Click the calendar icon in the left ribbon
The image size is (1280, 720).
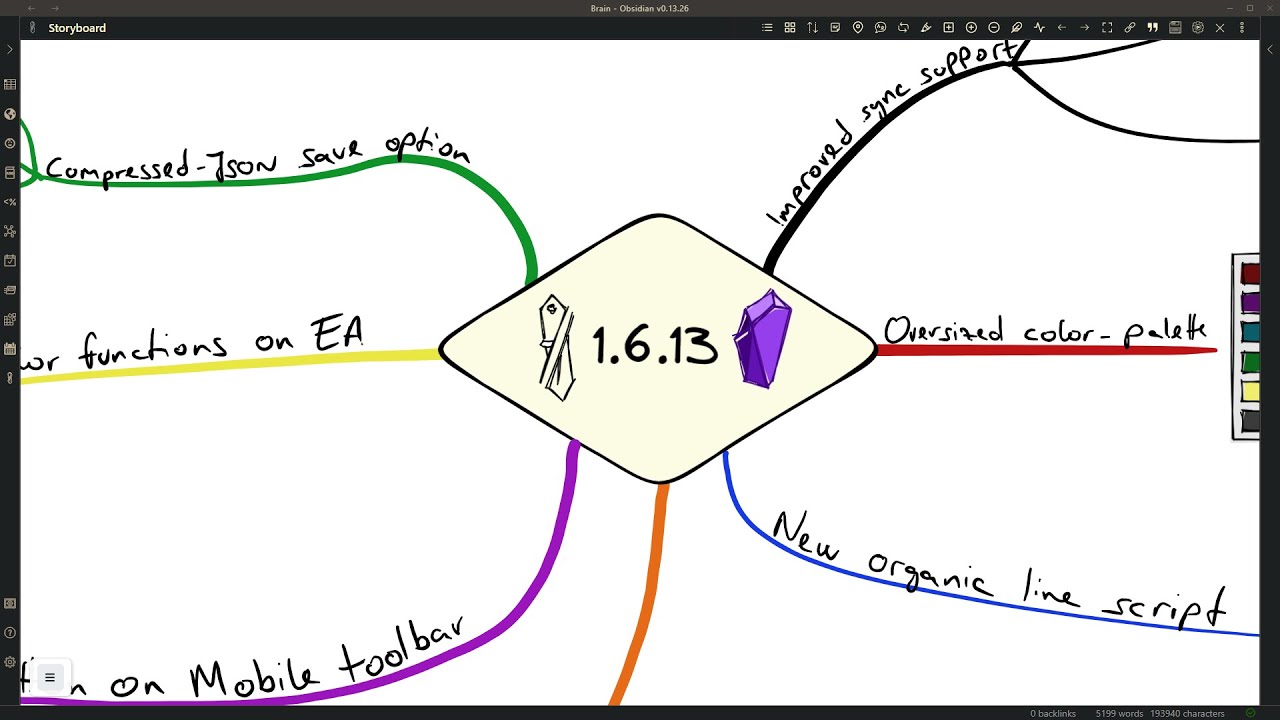click(10, 349)
